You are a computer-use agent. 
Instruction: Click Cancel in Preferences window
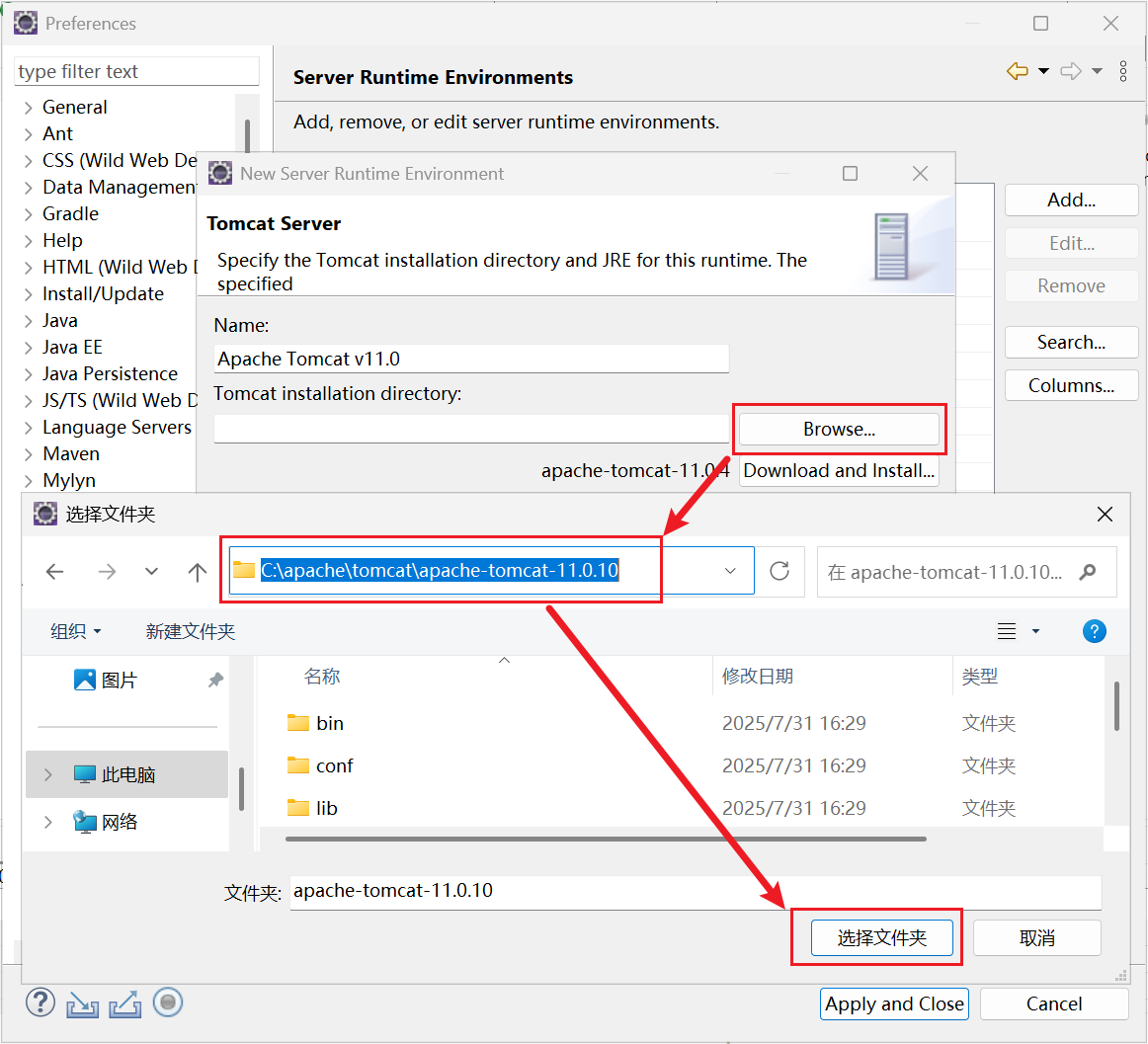click(x=1054, y=1004)
